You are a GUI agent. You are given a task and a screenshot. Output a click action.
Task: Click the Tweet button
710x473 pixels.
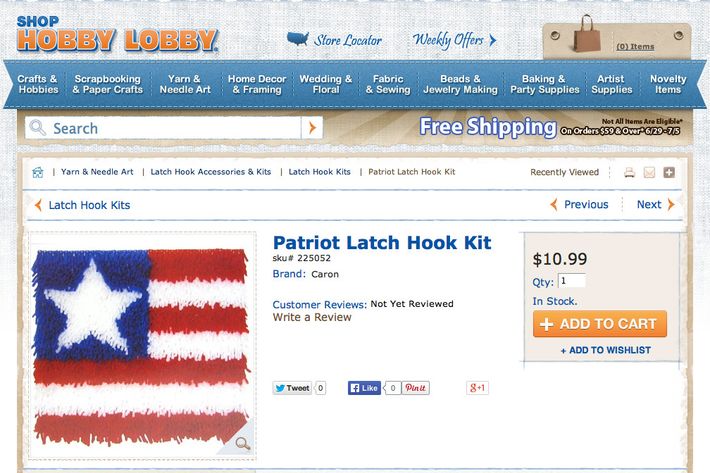293,388
